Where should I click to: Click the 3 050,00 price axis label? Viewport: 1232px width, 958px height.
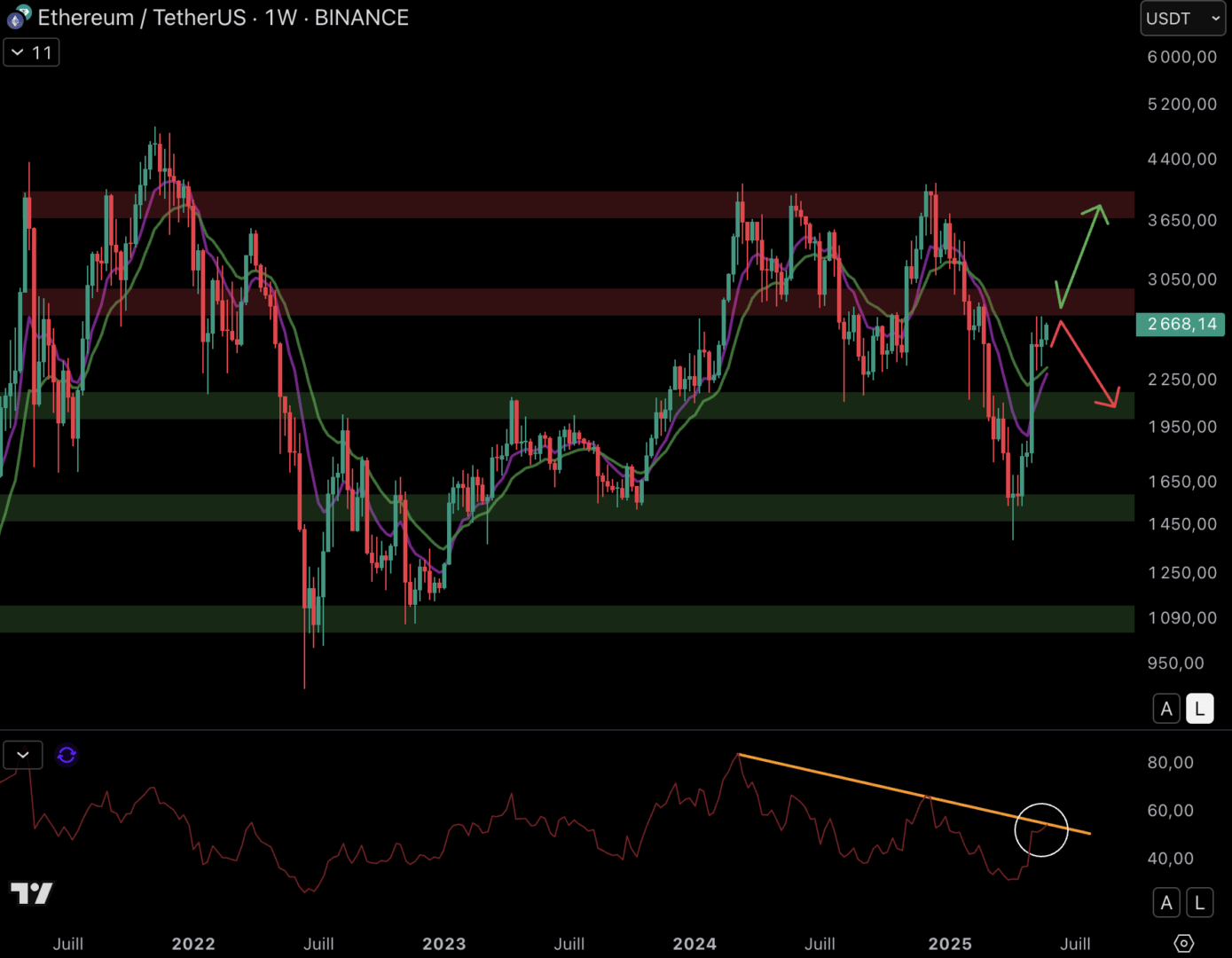click(x=1182, y=279)
